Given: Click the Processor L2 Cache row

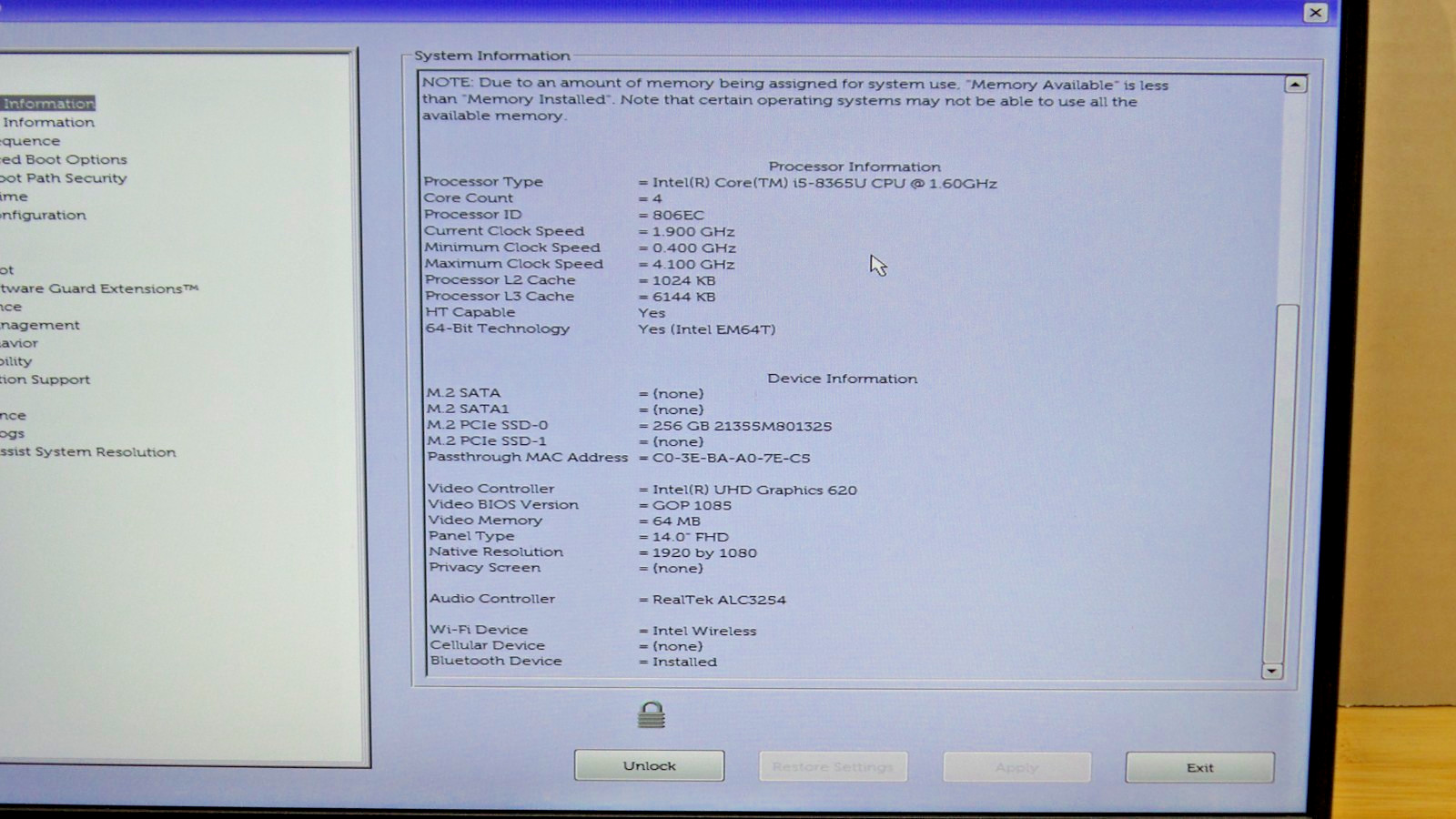Looking at the screenshot, I should [x=570, y=280].
